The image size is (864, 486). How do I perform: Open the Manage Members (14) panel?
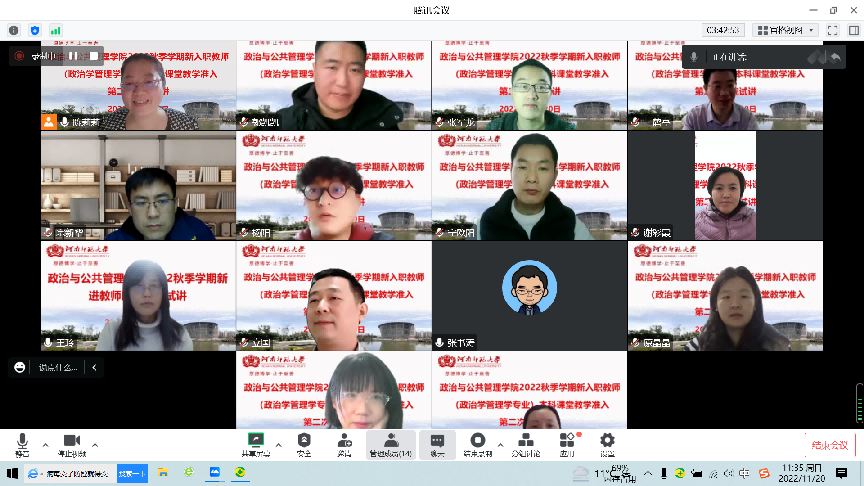[391, 441]
